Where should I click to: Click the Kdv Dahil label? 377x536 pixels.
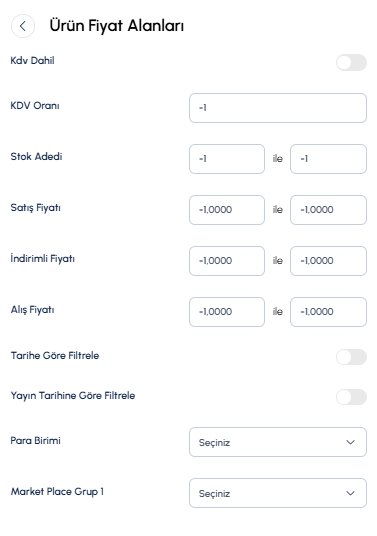[x=32, y=61]
